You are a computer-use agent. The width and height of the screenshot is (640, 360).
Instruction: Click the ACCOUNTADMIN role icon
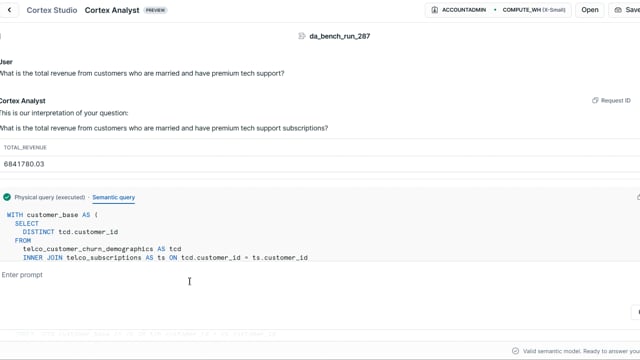coord(434,10)
